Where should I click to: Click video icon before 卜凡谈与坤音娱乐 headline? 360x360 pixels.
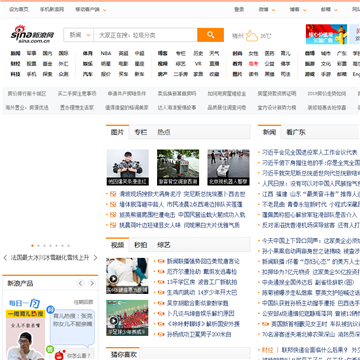click(161, 314)
